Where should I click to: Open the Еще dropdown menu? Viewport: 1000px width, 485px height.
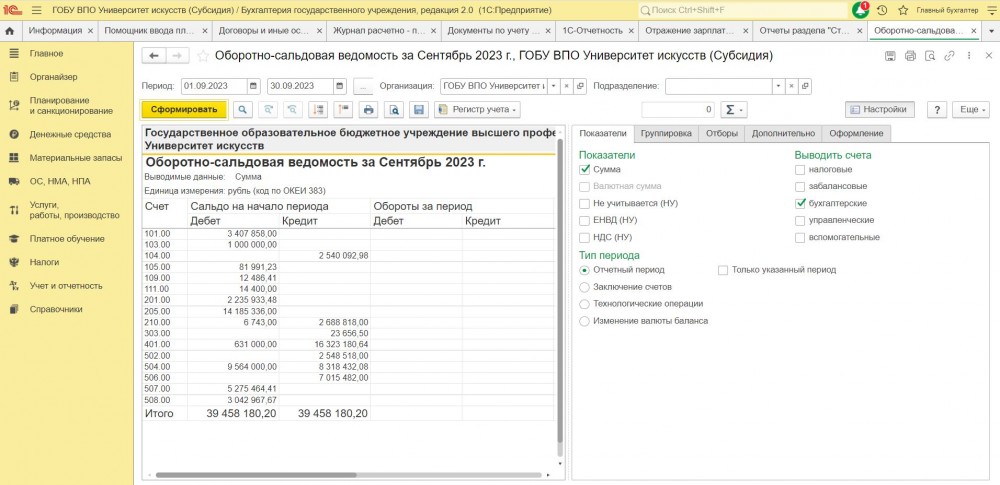972,109
